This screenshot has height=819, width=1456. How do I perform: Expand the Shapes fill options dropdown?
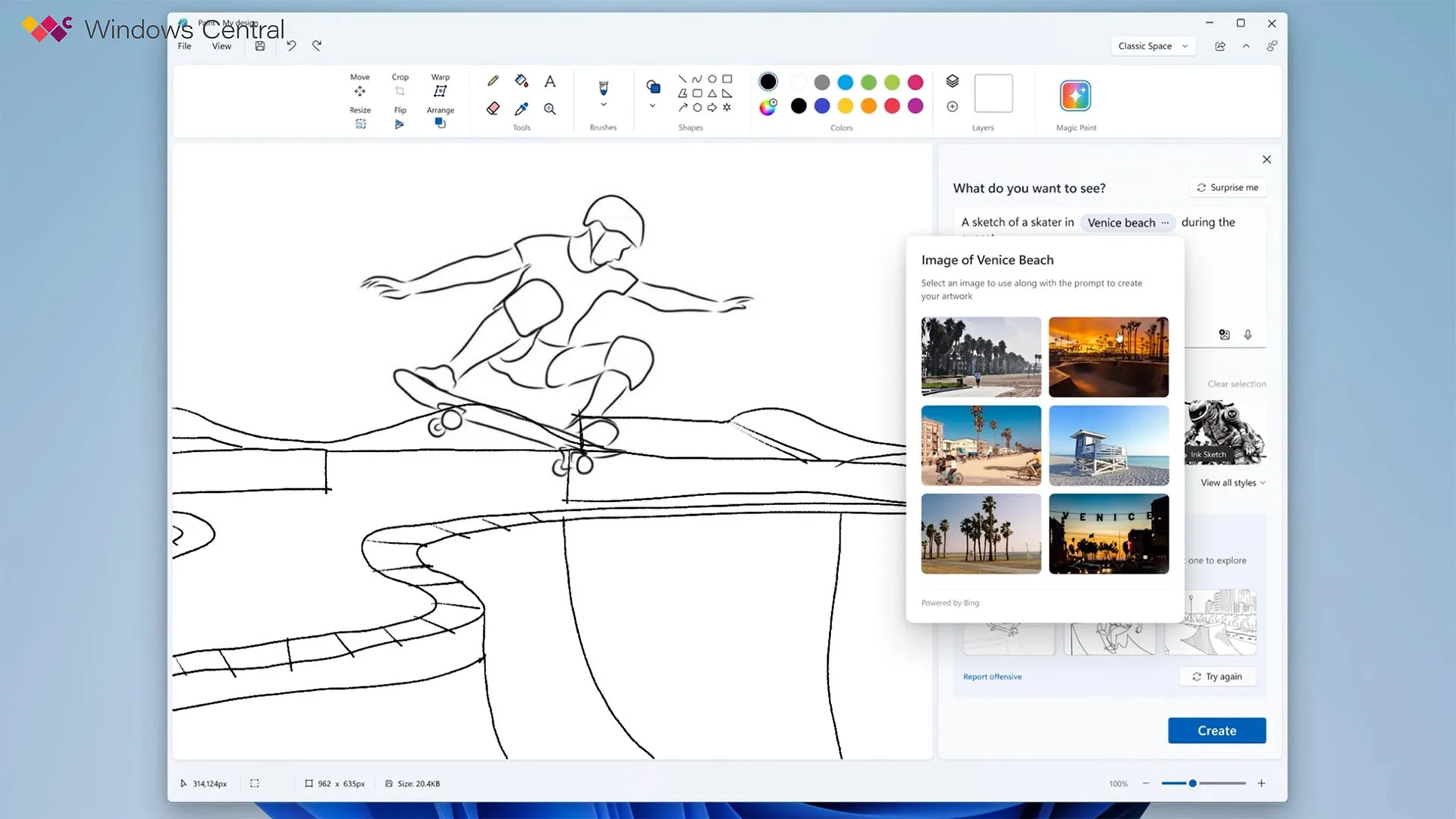[x=652, y=106]
